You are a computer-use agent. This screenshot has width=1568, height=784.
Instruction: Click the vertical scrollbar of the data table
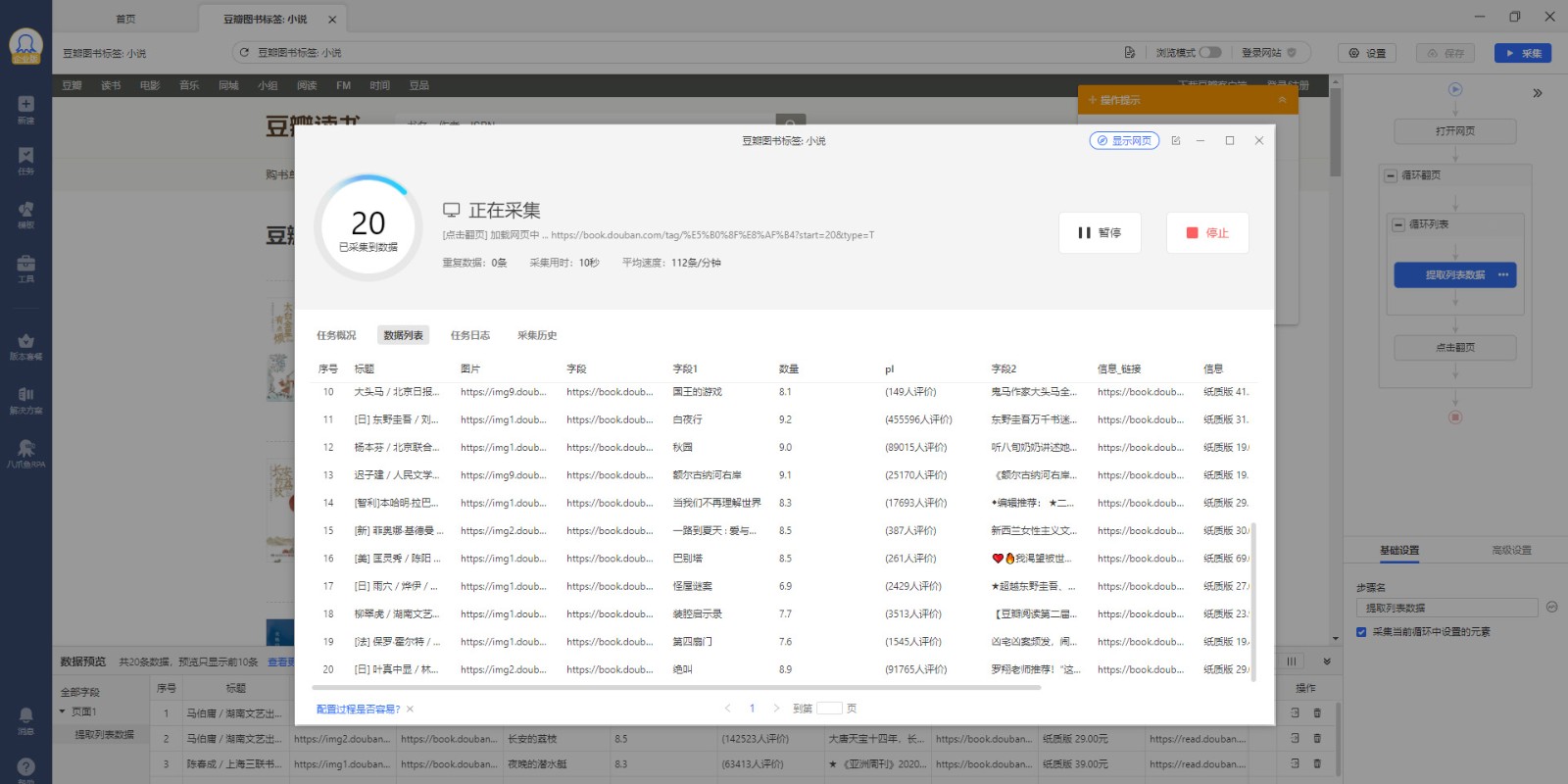coord(1253,600)
